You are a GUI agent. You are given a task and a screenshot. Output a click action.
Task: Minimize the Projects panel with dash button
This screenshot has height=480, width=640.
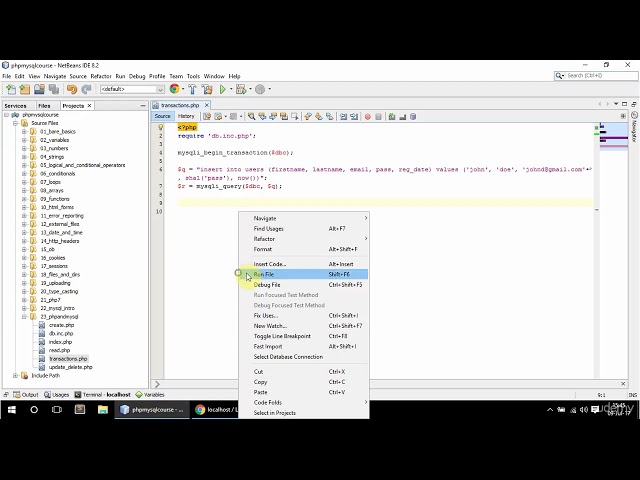point(143,106)
